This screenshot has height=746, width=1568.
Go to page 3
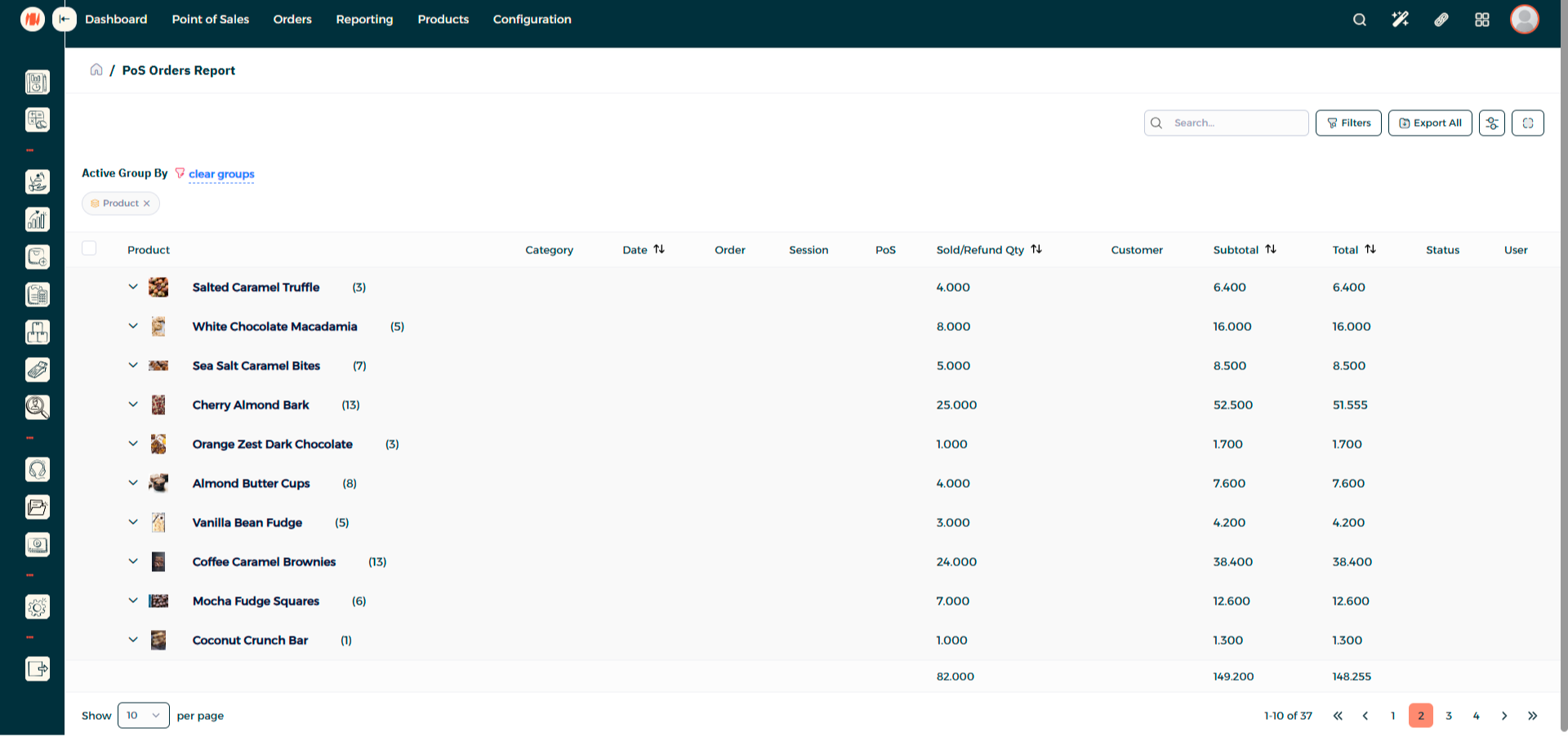click(x=1449, y=716)
